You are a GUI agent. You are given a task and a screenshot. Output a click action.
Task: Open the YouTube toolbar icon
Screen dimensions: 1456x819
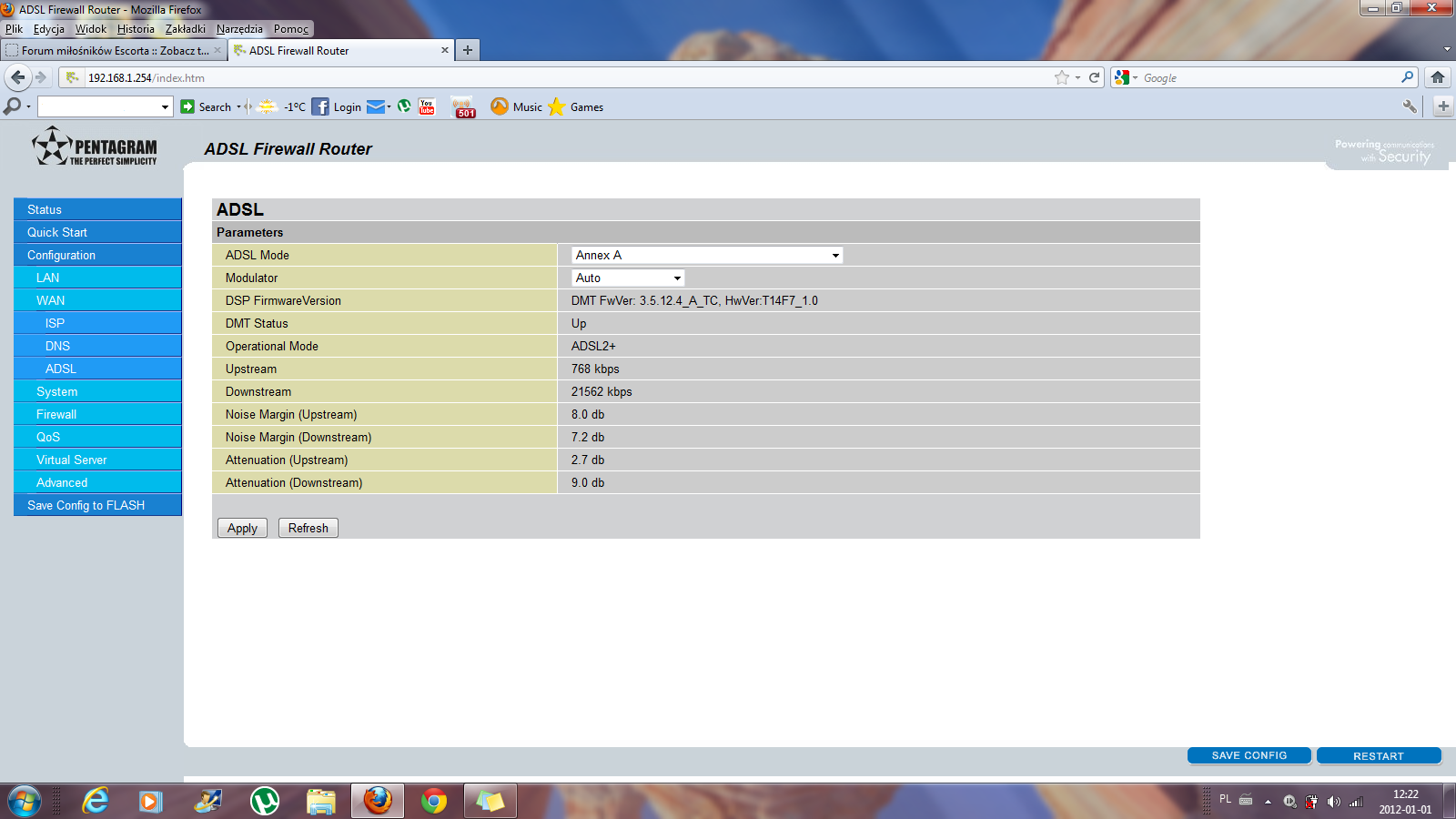427,106
